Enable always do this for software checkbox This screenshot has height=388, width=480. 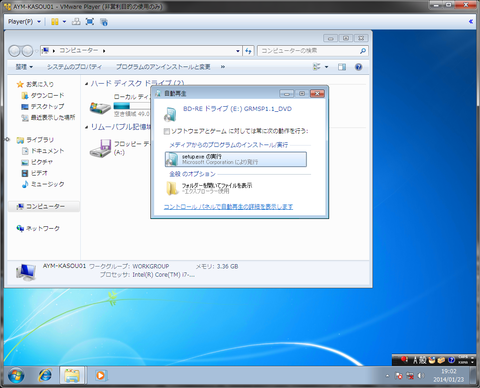(167, 131)
